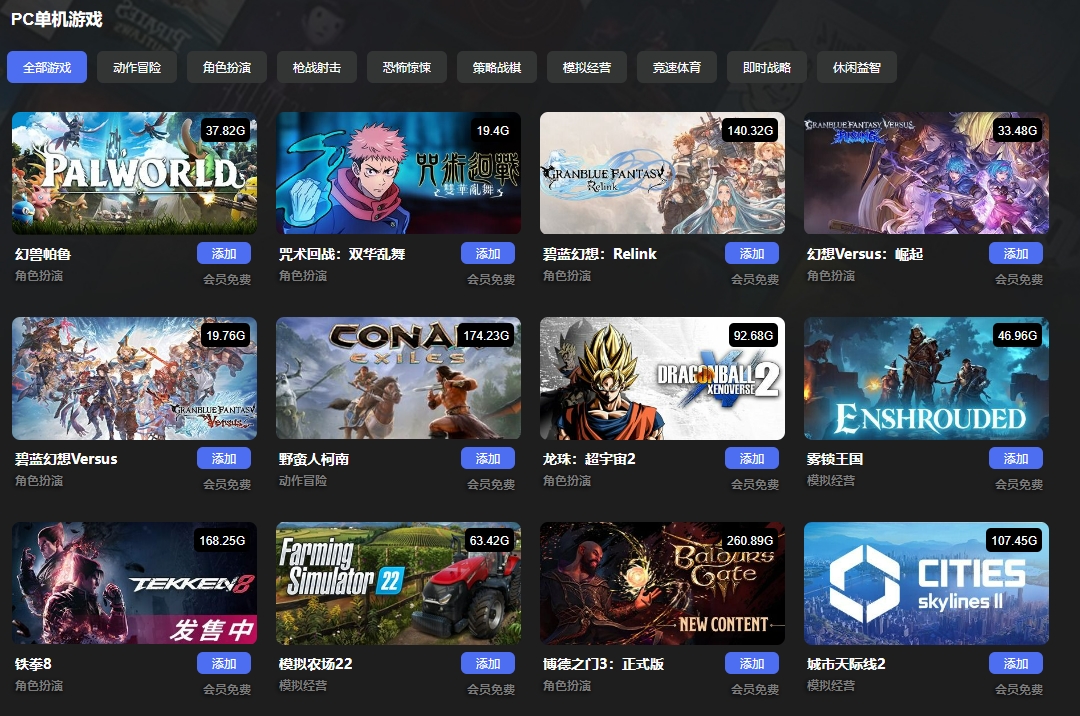Filter games by 恐怖惊悚 tab
Image resolution: width=1080 pixels, height=716 pixels.
406,67
